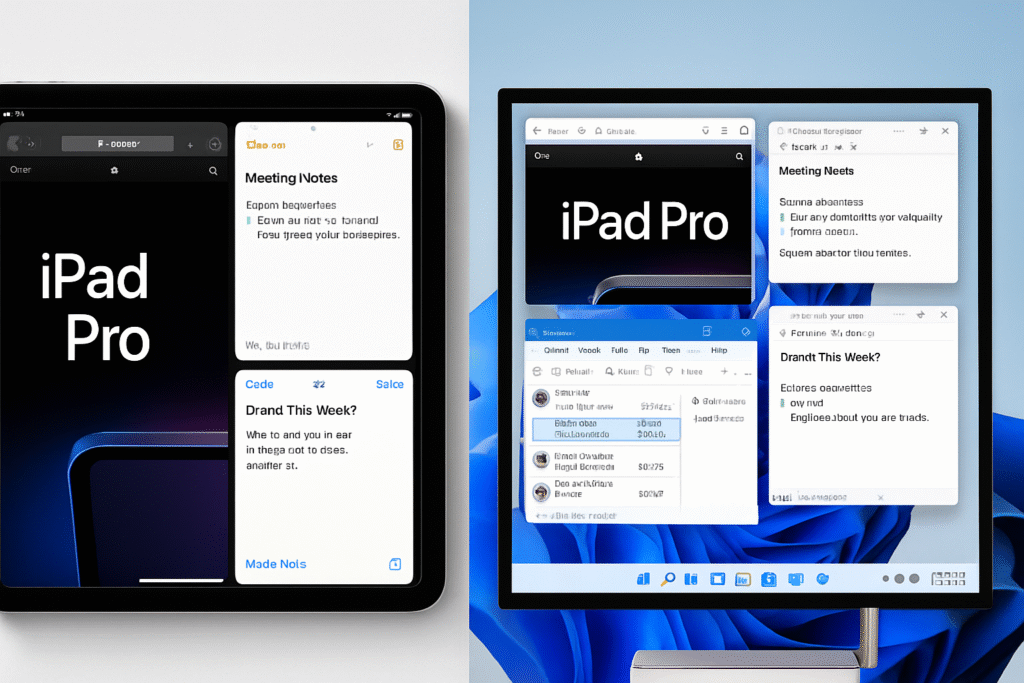Viewport: 1024px width, 683px height.
Task: Click 'One' label on desktop iPad Pro page
Action: click(x=542, y=156)
